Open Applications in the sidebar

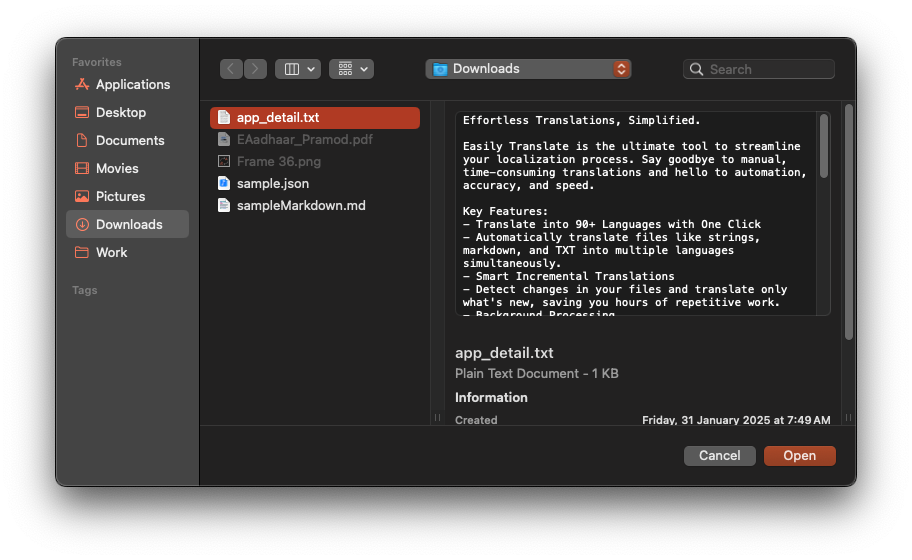tap(127, 84)
